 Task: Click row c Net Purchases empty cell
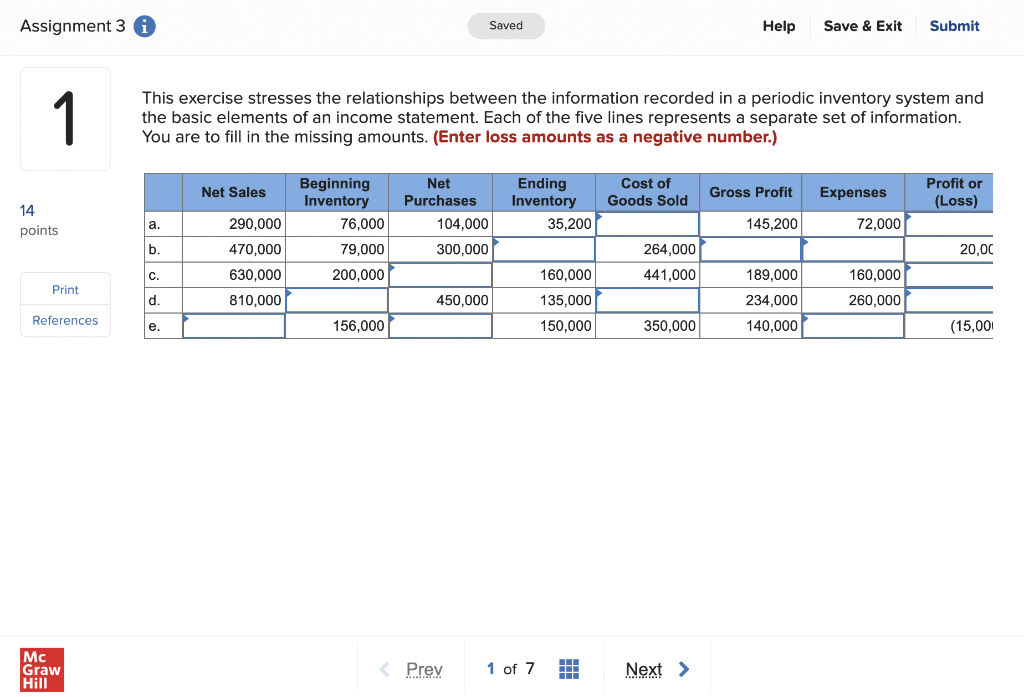tap(440, 274)
